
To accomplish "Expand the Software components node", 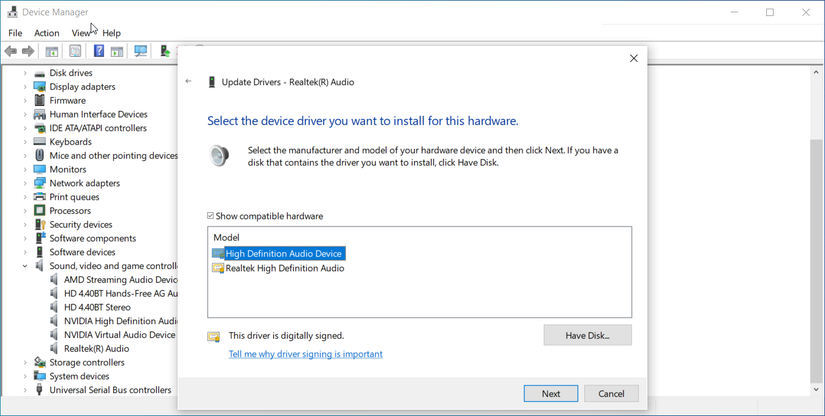I will (x=25, y=238).
